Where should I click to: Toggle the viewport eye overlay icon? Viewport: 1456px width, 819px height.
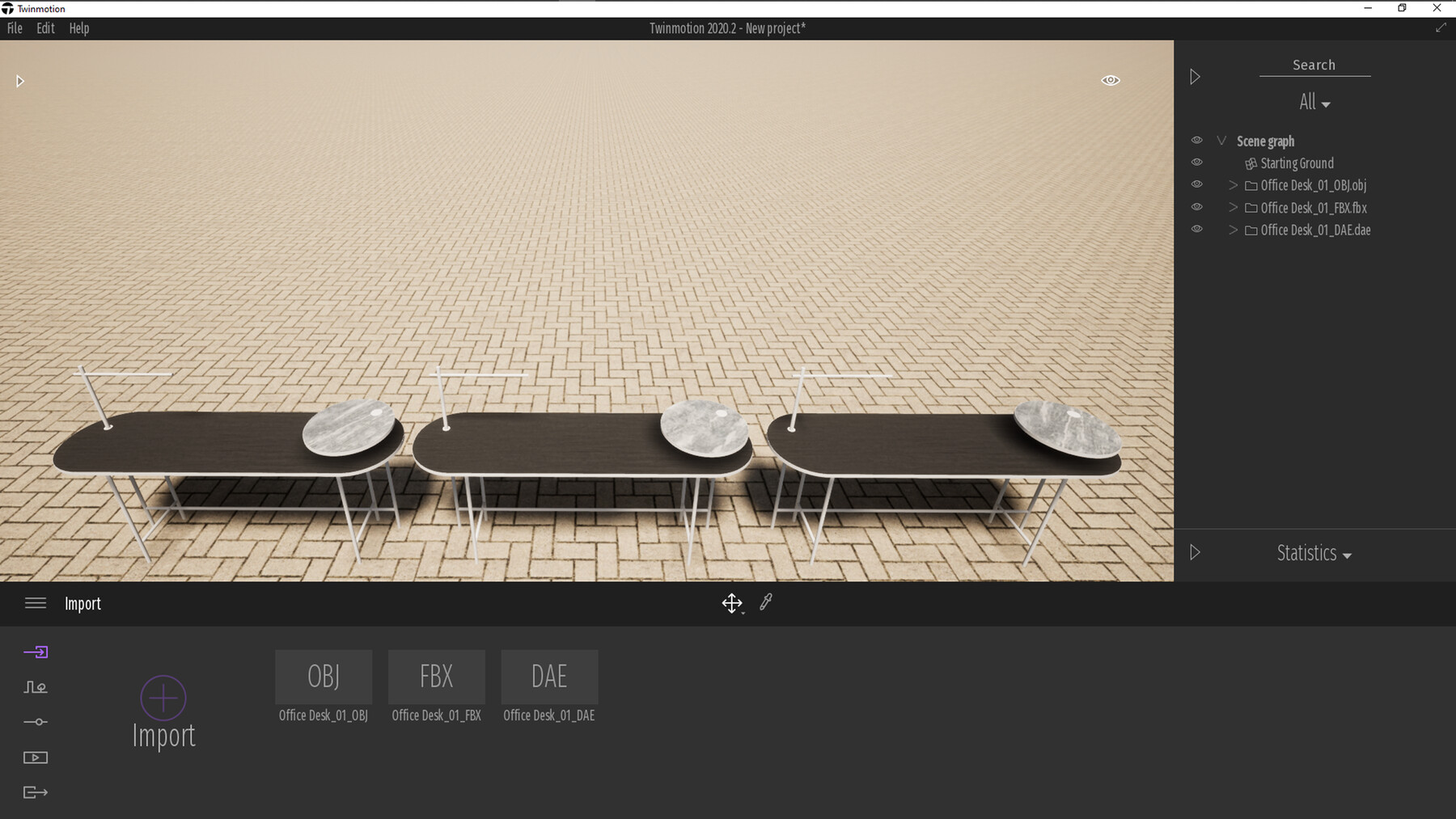coord(1110,80)
